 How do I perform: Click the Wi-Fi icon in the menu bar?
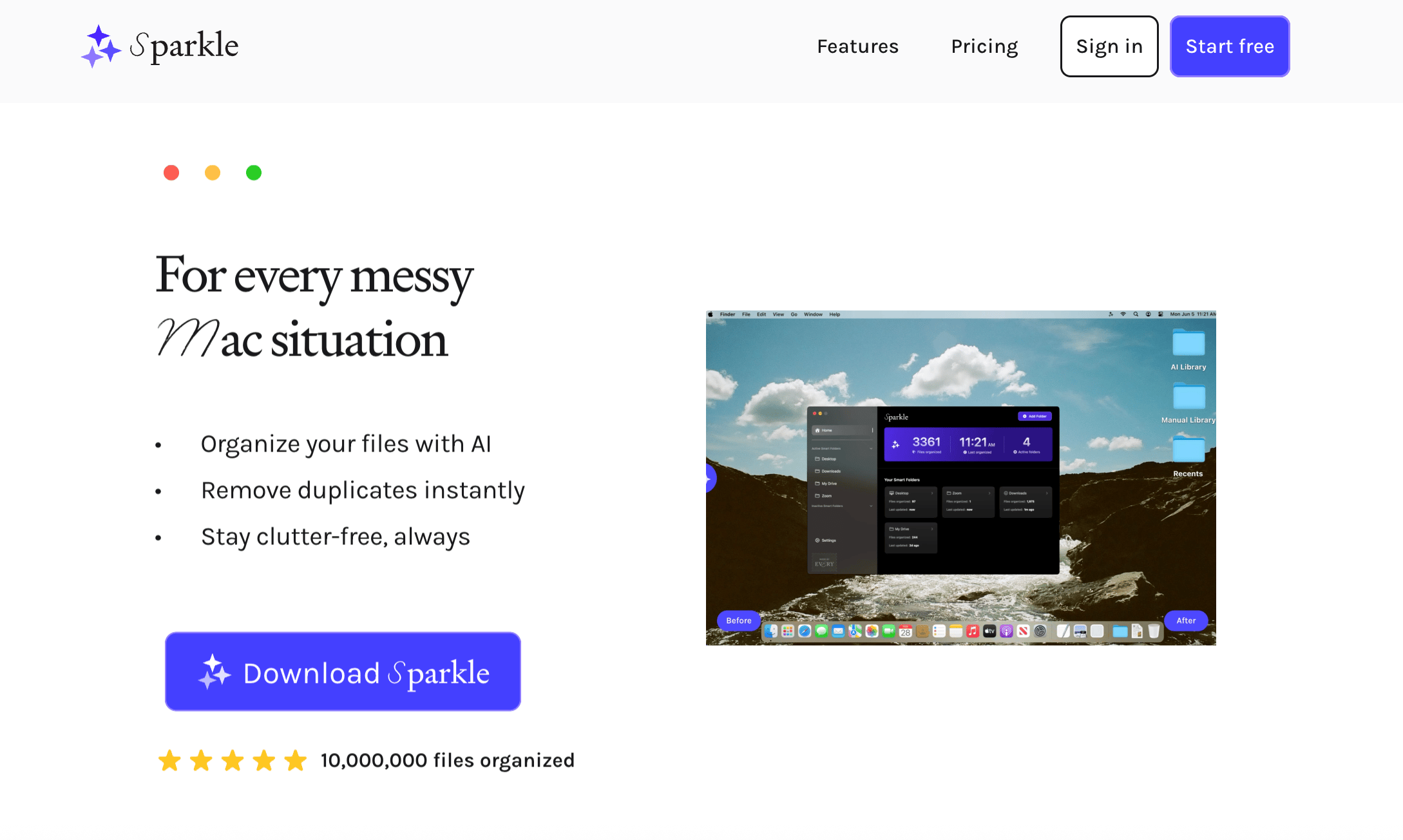pyautogui.click(x=1123, y=314)
